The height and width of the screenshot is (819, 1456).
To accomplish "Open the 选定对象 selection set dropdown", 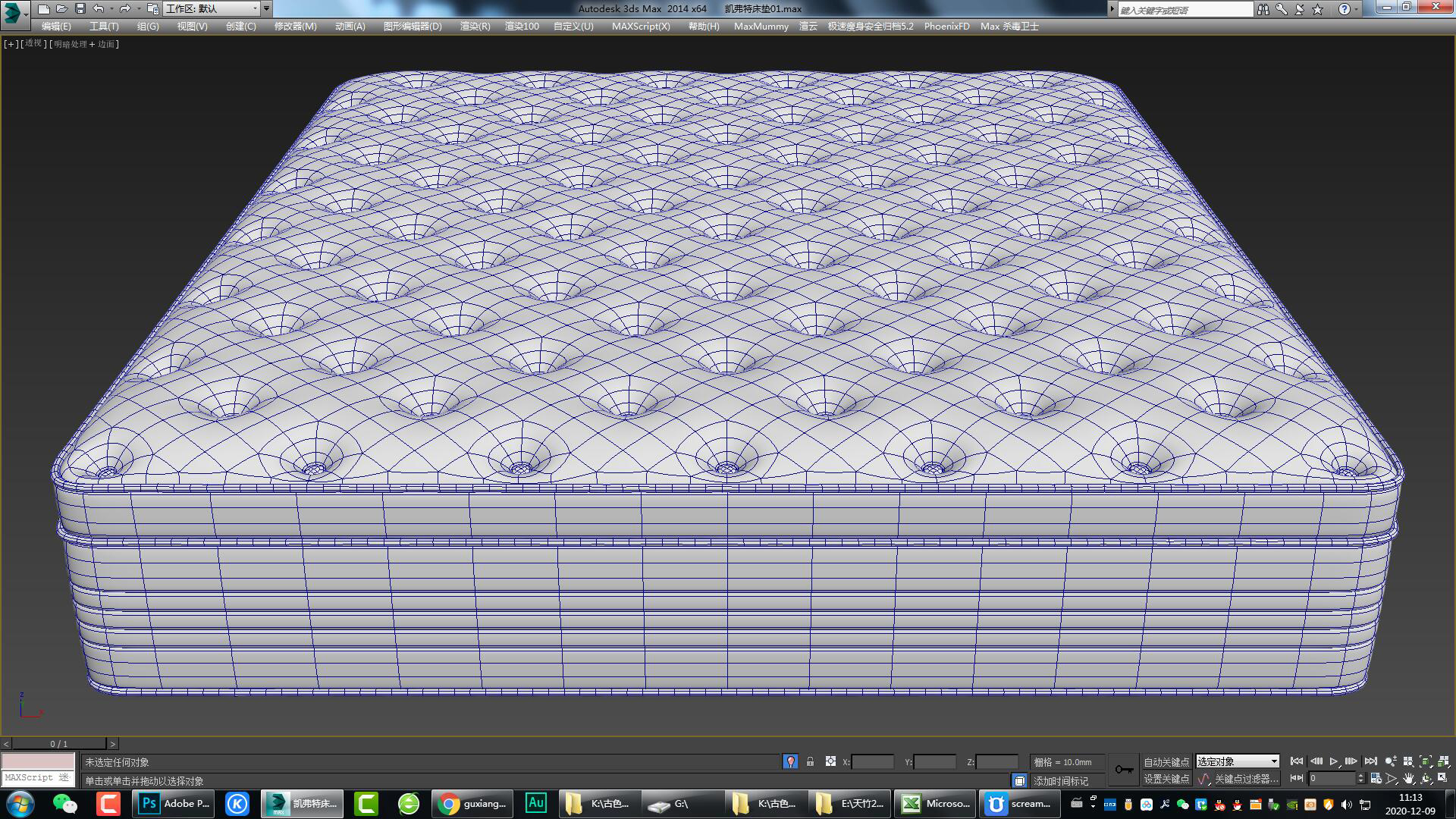I will coord(1236,761).
